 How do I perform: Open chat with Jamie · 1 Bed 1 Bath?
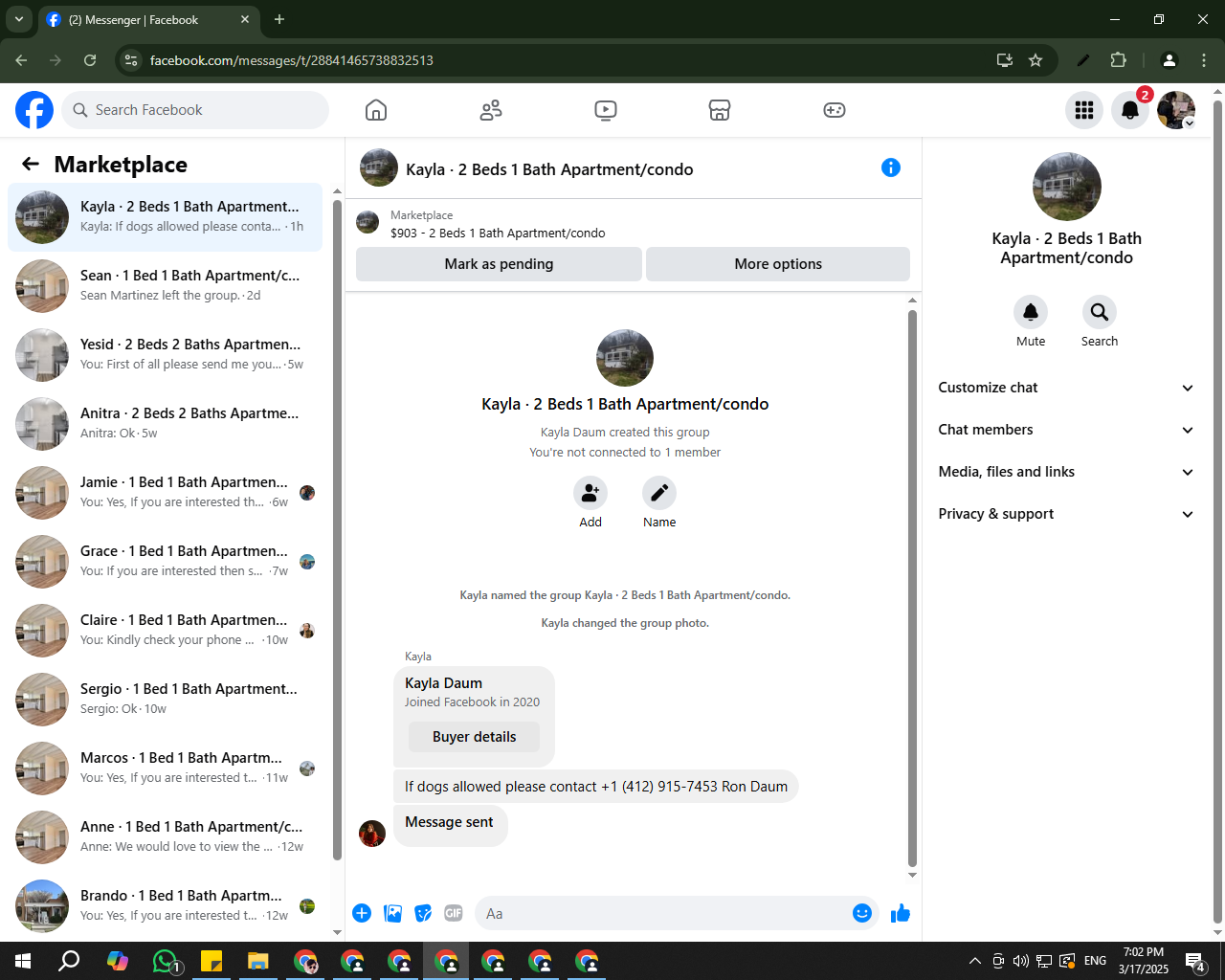(165, 493)
